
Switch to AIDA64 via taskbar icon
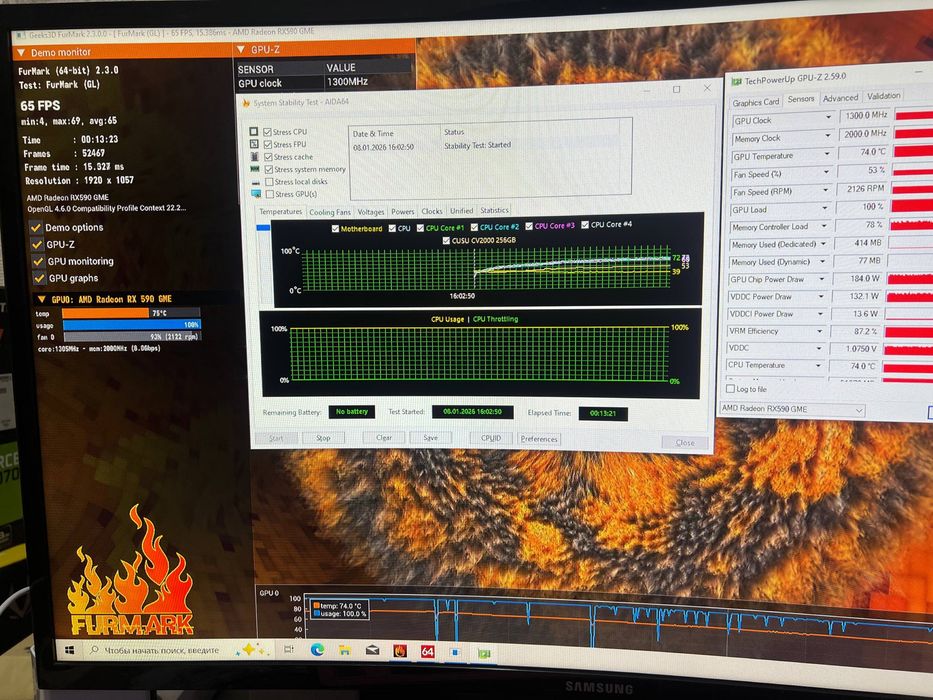(427, 652)
